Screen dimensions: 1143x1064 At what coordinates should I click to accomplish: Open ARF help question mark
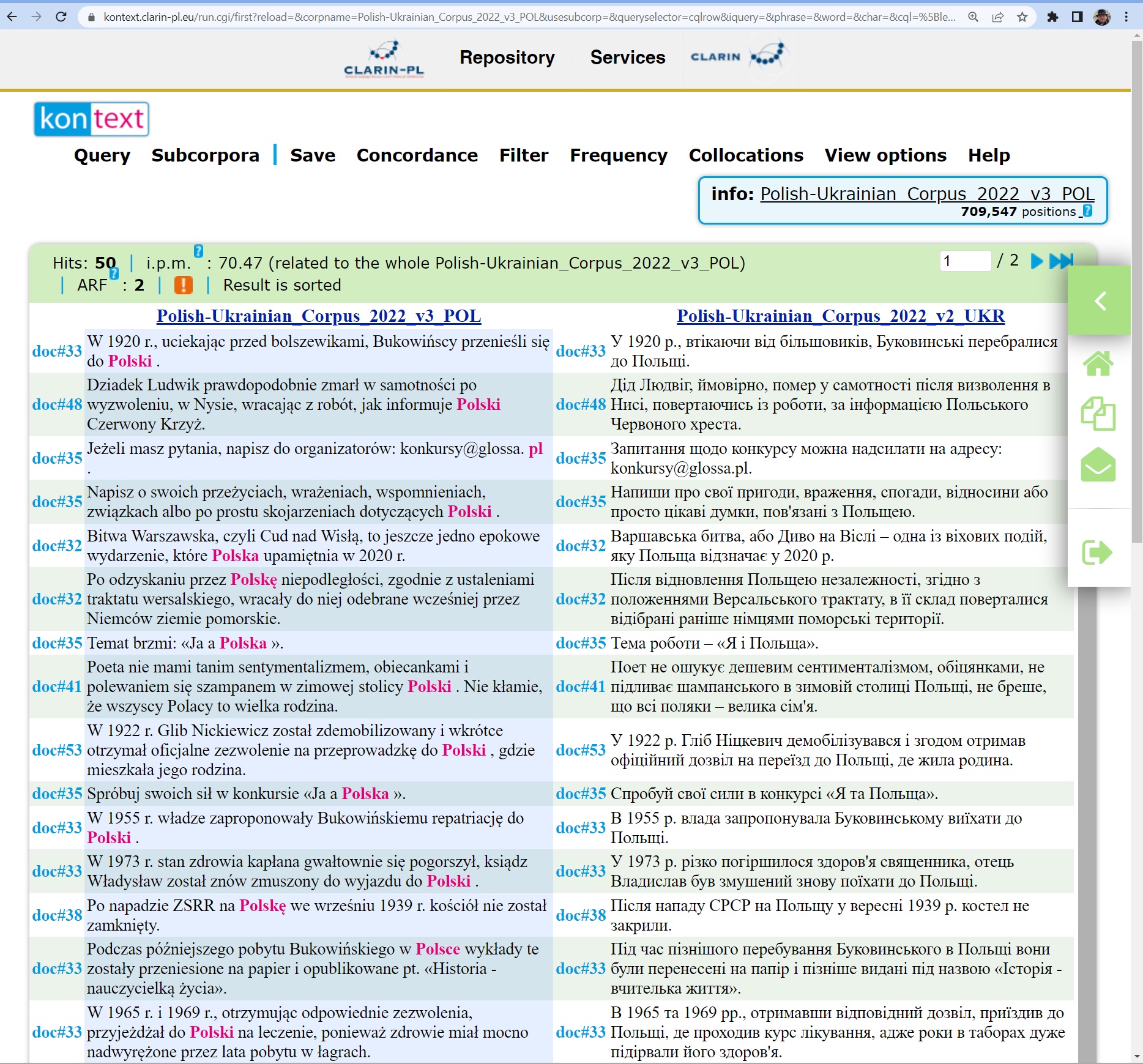point(114,273)
